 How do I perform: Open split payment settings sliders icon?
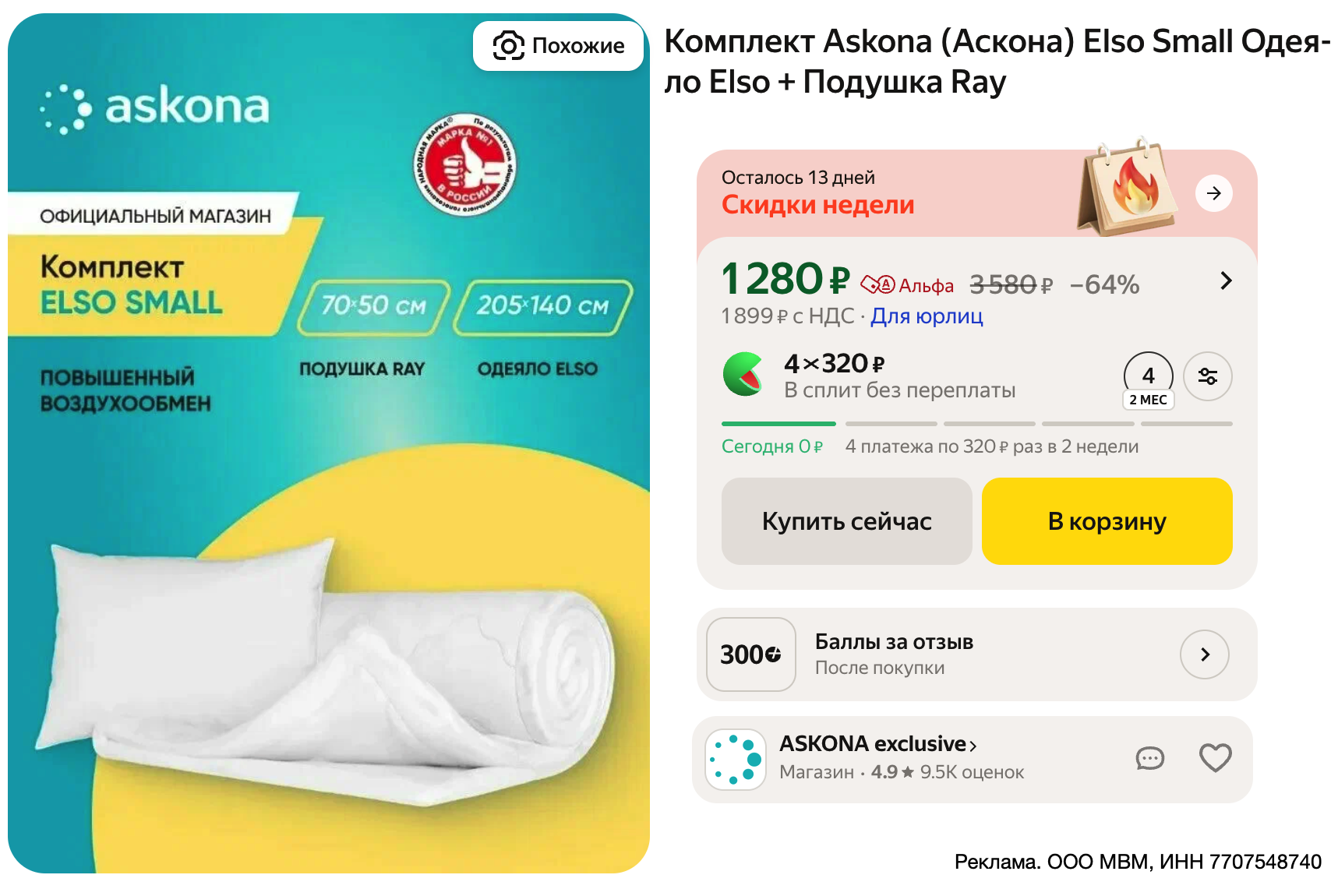1207,376
